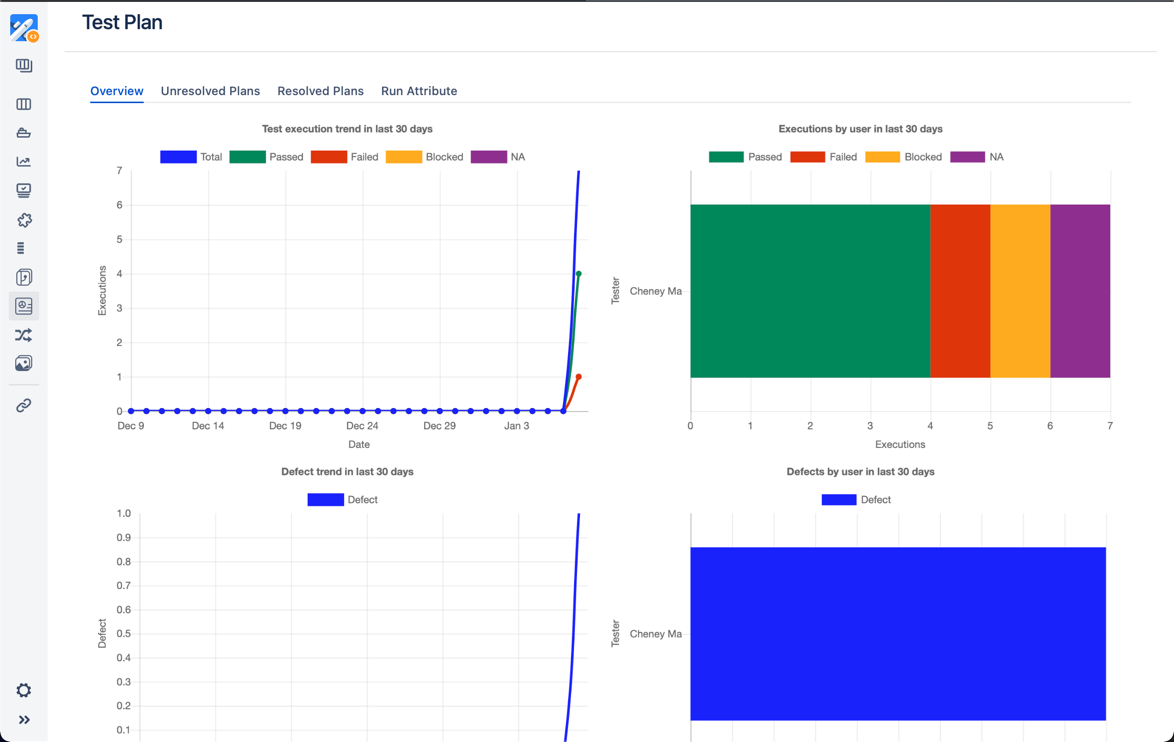This screenshot has width=1174, height=742.
Task: Click blue Defect swatch in defect trend legend
Action: point(325,500)
